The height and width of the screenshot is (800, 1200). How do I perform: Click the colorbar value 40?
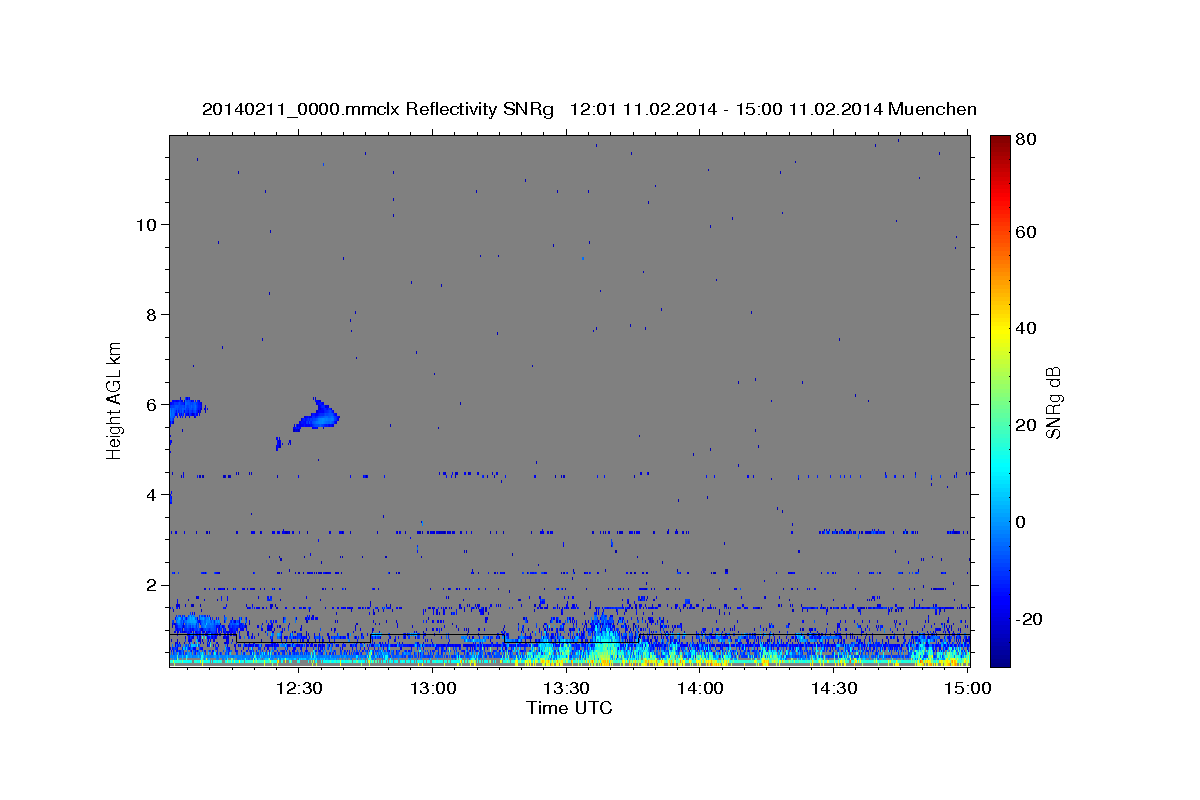point(1025,329)
